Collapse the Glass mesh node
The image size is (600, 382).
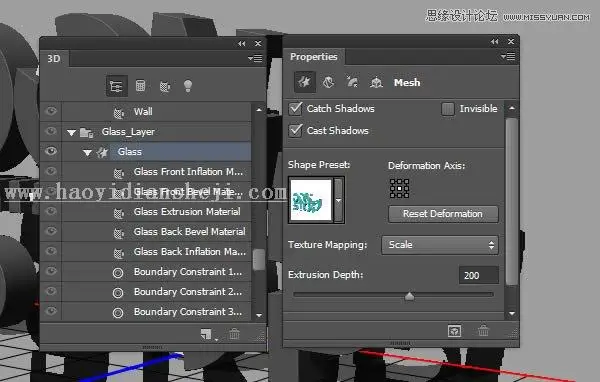(x=87, y=153)
